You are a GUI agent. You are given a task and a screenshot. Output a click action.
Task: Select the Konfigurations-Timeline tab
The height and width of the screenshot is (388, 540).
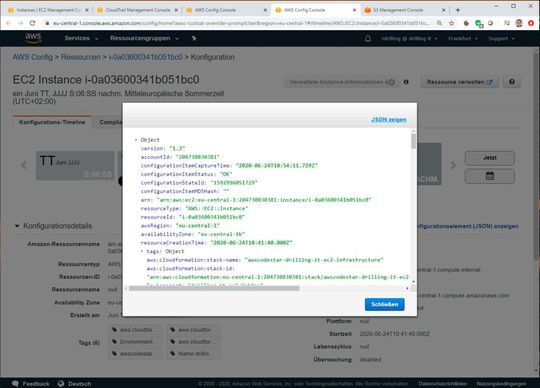click(52, 122)
